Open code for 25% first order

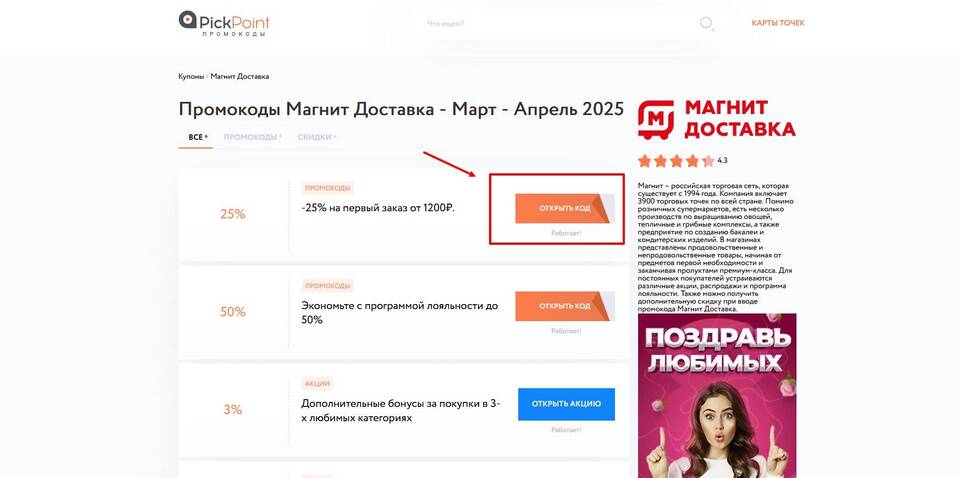[x=564, y=208]
